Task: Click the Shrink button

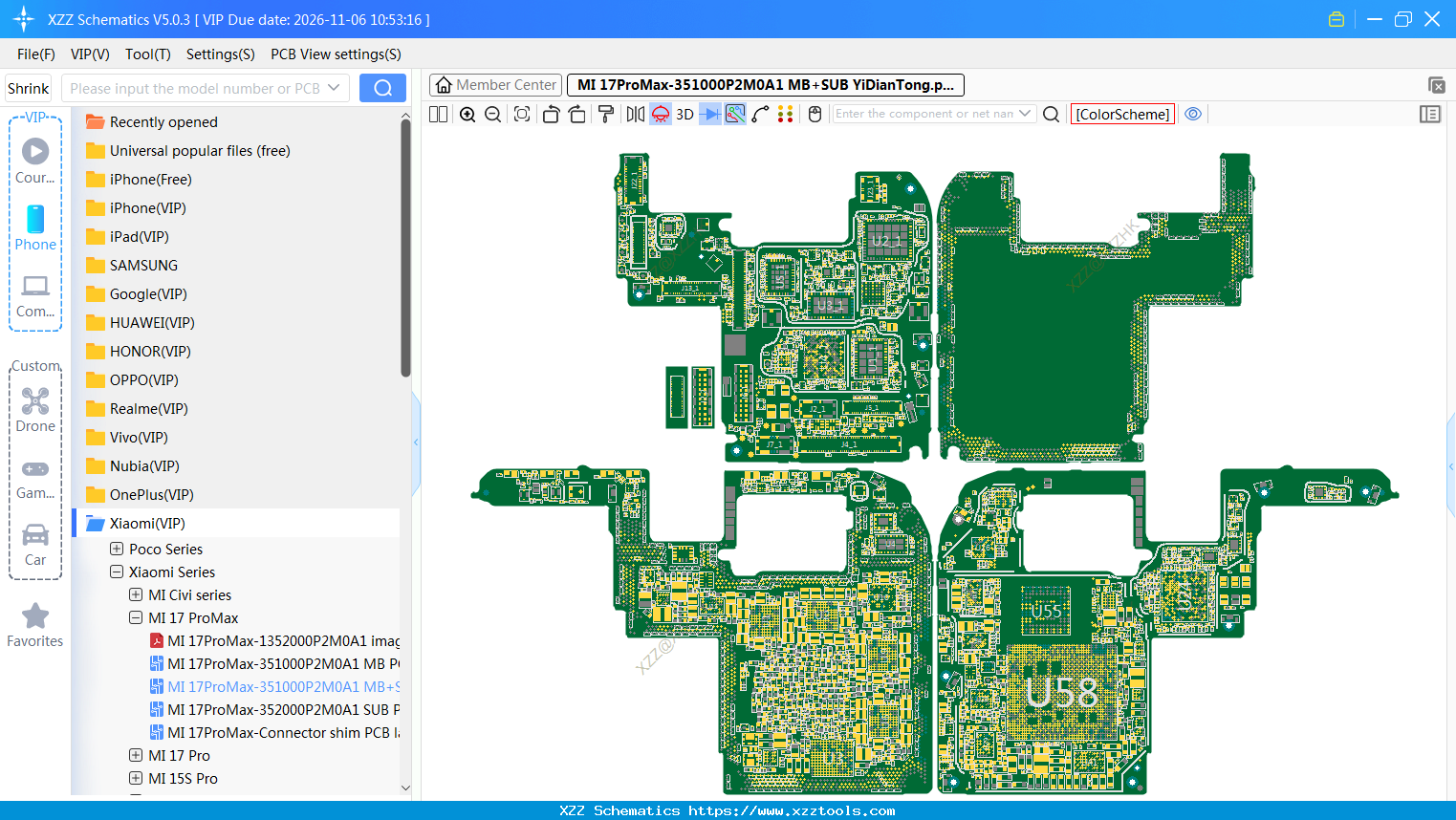Action: pos(29,88)
